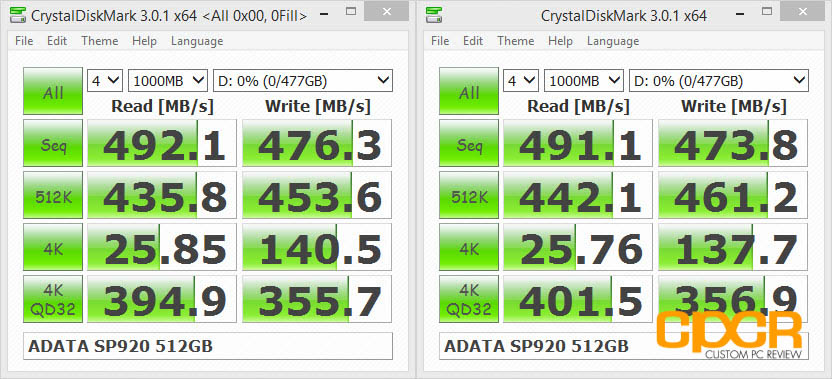Image resolution: width=832 pixels, height=379 pixels.
Task: Start the 512K test in right window
Action: [x=469, y=195]
